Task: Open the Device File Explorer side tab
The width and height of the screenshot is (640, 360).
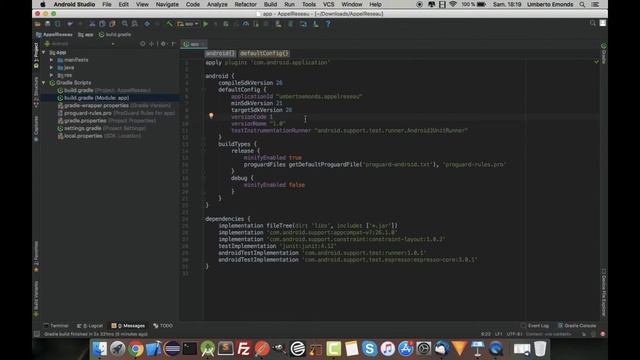Action: [x=604, y=293]
